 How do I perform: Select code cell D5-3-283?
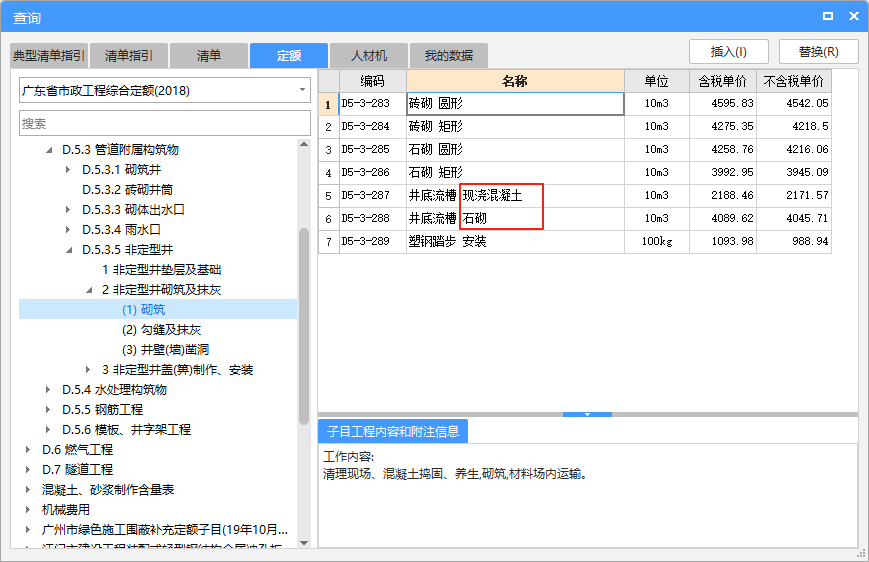(x=372, y=104)
